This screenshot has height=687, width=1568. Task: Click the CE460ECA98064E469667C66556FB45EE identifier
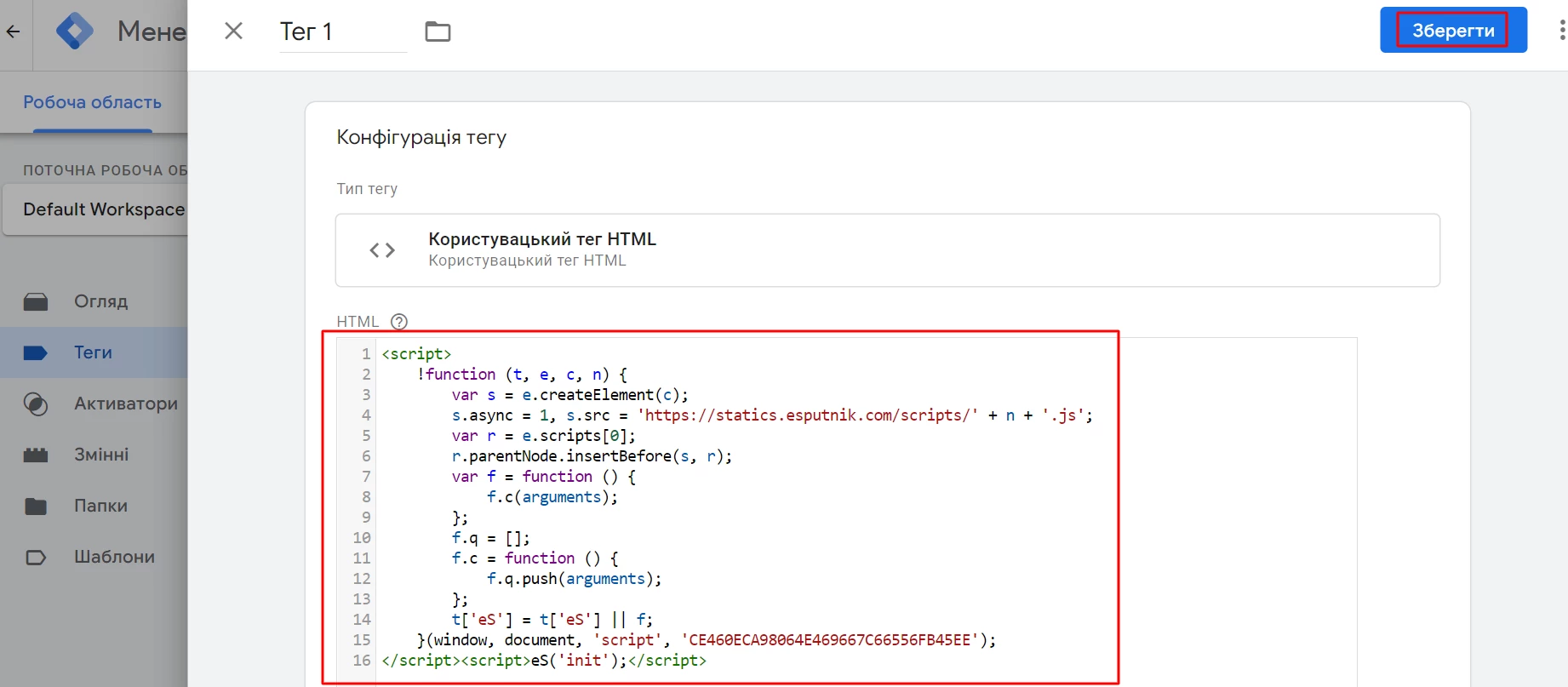(x=830, y=640)
